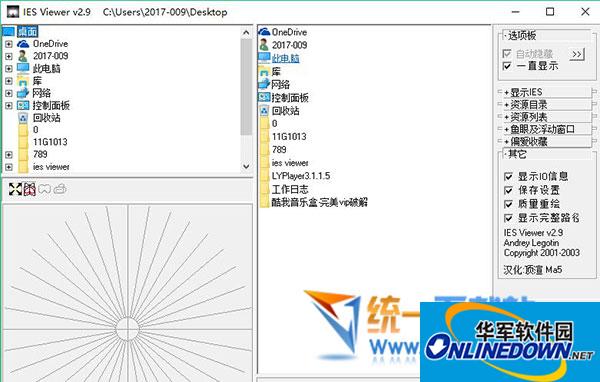Toggle the 质量重绘 checkbox
The image size is (600, 382).
(x=508, y=204)
